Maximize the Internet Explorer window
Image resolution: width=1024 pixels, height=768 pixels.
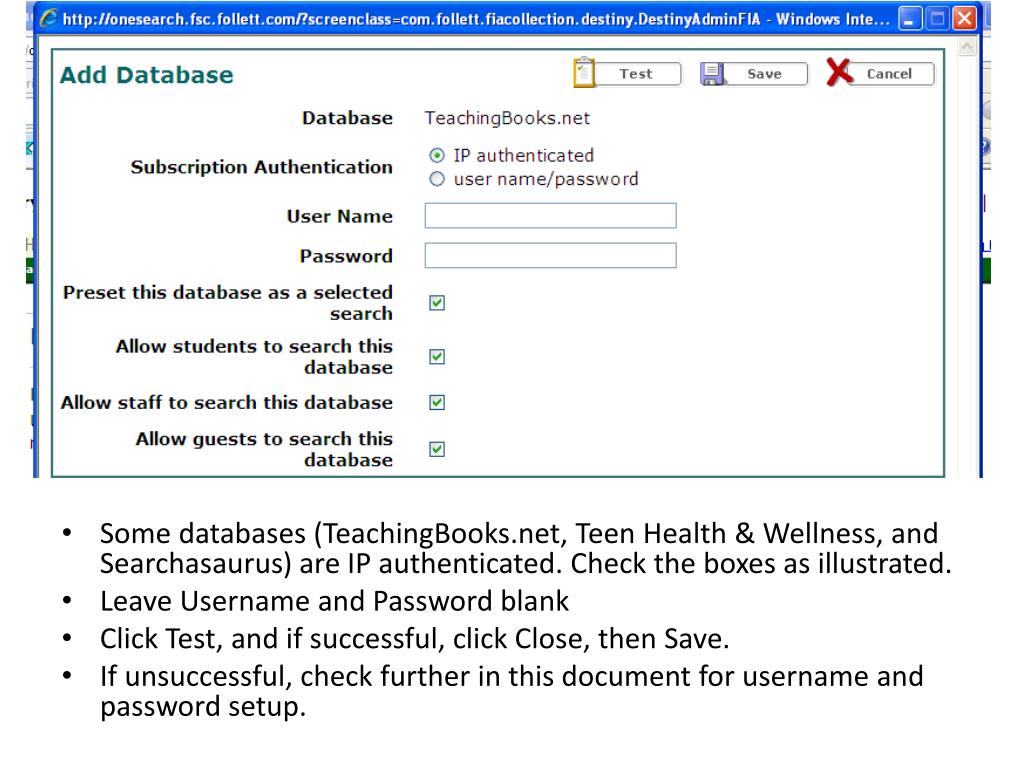pos(937,18)
